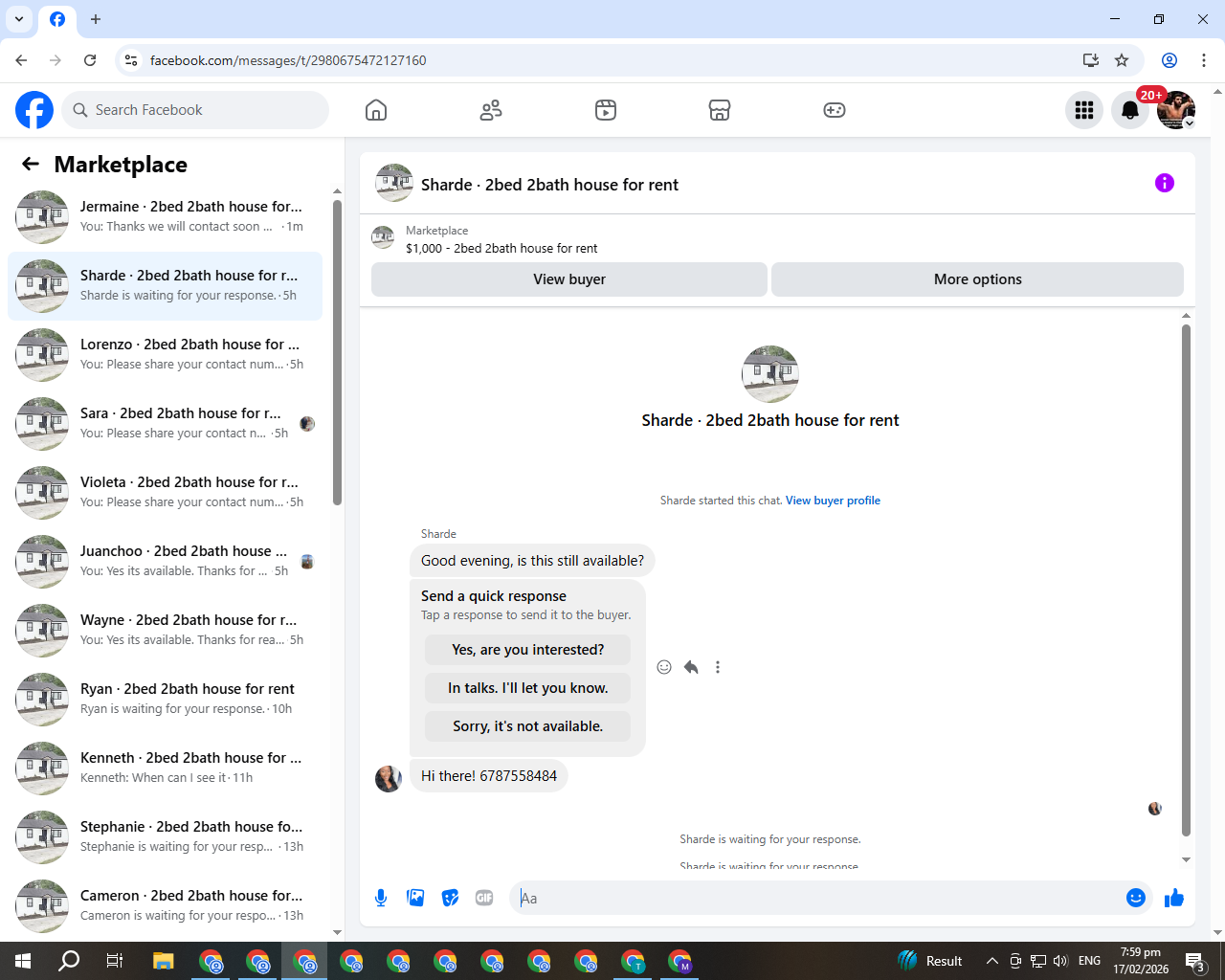Click the conversation list scrollbar

coord(337,352)
